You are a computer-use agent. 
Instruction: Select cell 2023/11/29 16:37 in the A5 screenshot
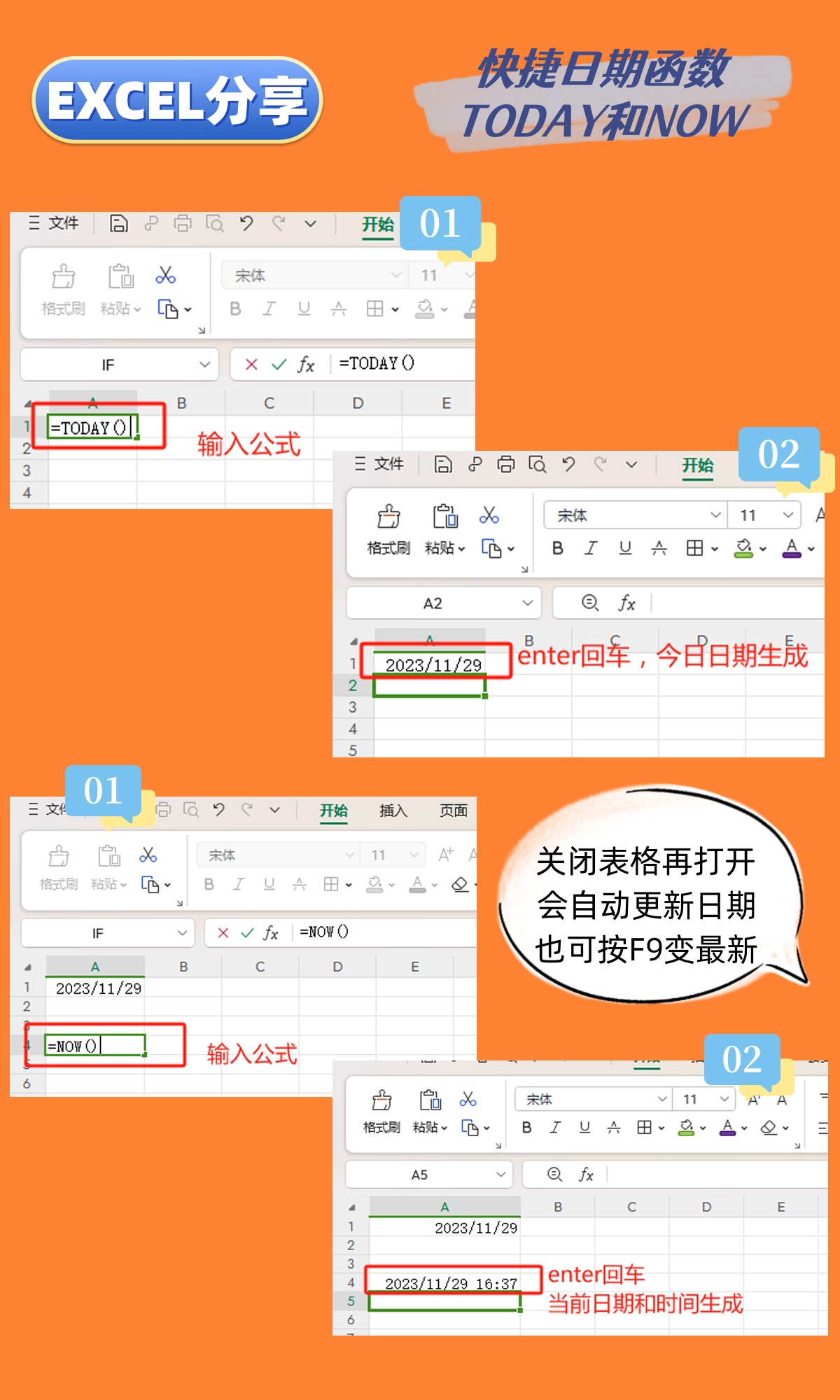(x=446, y=1282)
